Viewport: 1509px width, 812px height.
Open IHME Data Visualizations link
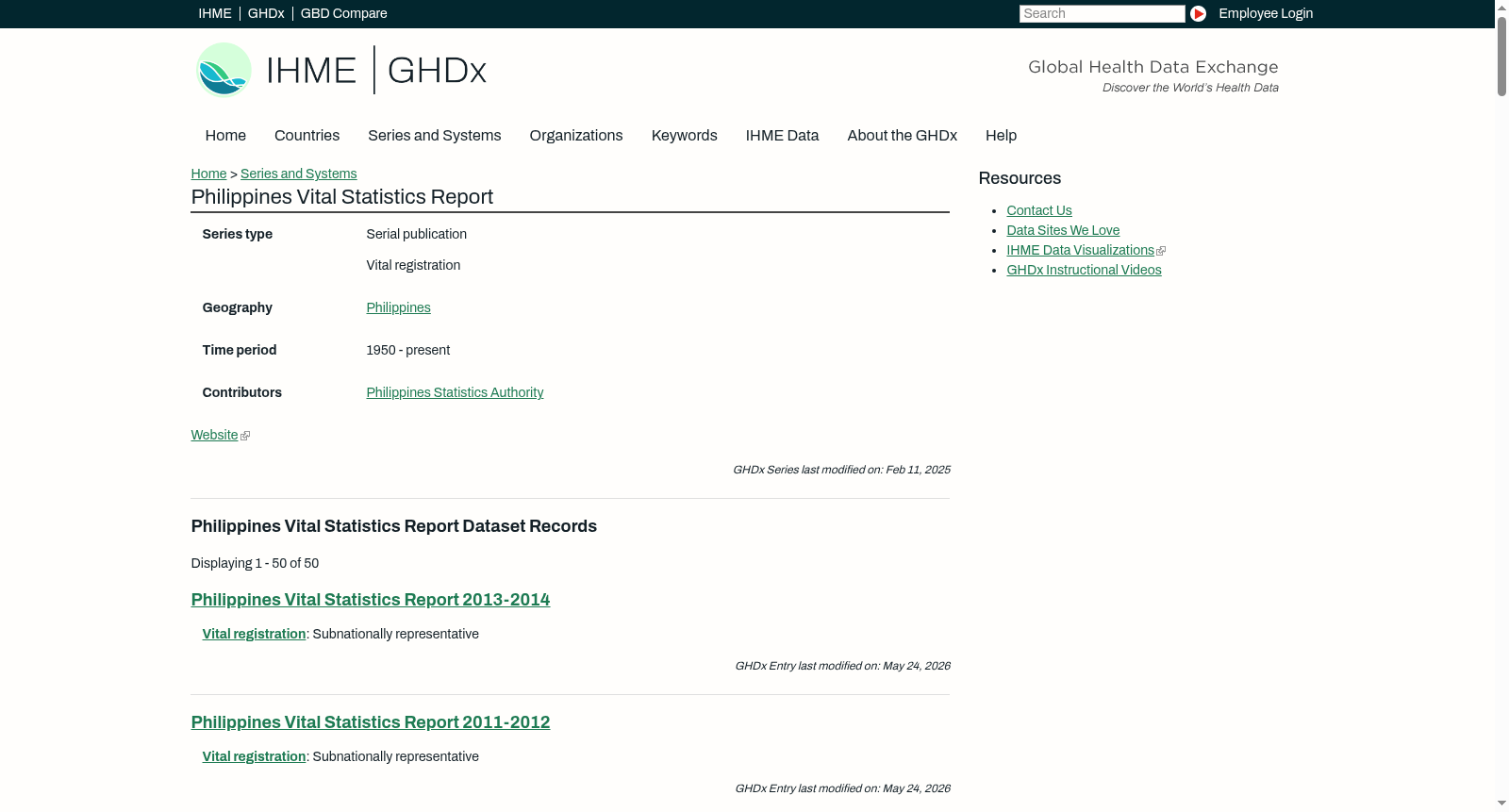(x=1080, y=250)
